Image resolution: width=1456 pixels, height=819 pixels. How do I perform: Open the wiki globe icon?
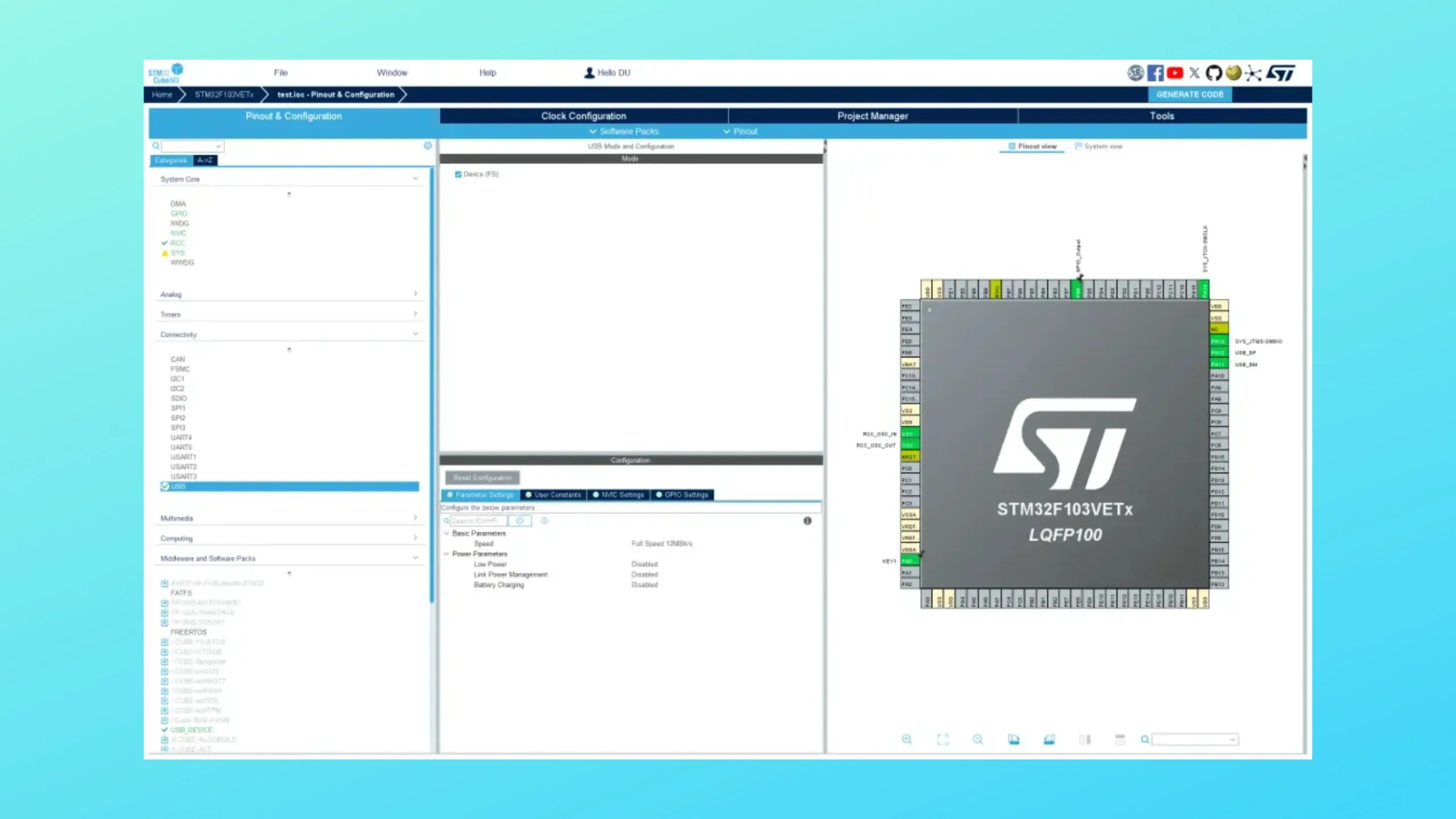click(x=1233, y=73)
